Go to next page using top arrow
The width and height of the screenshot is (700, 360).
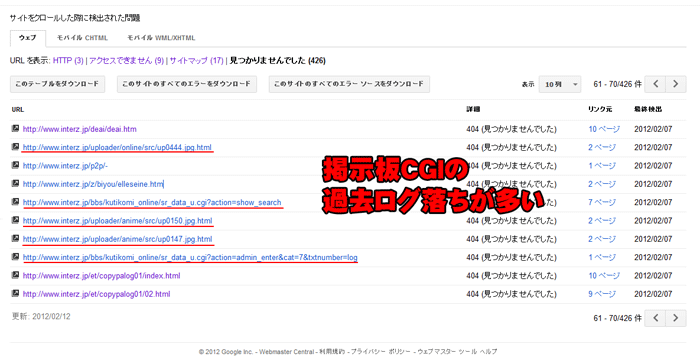[x=675, y=84]
